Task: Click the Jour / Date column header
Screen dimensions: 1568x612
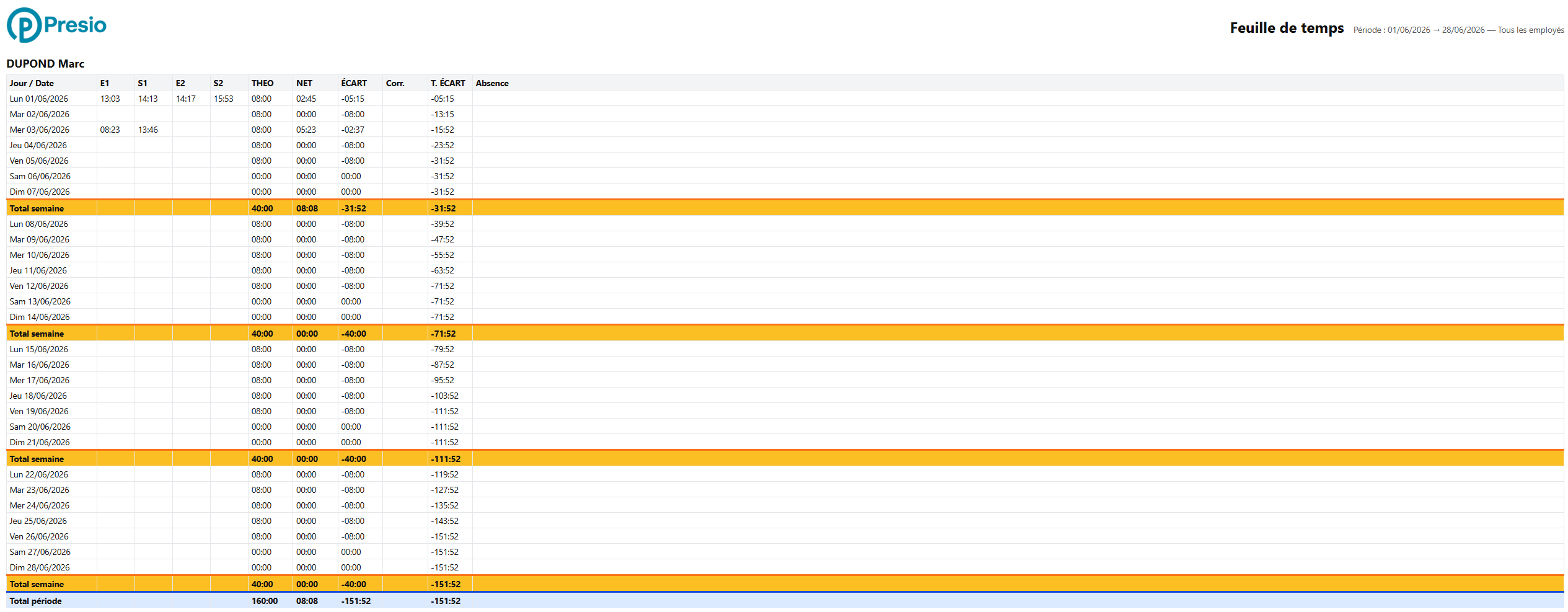Action: (x=32, y=83)
